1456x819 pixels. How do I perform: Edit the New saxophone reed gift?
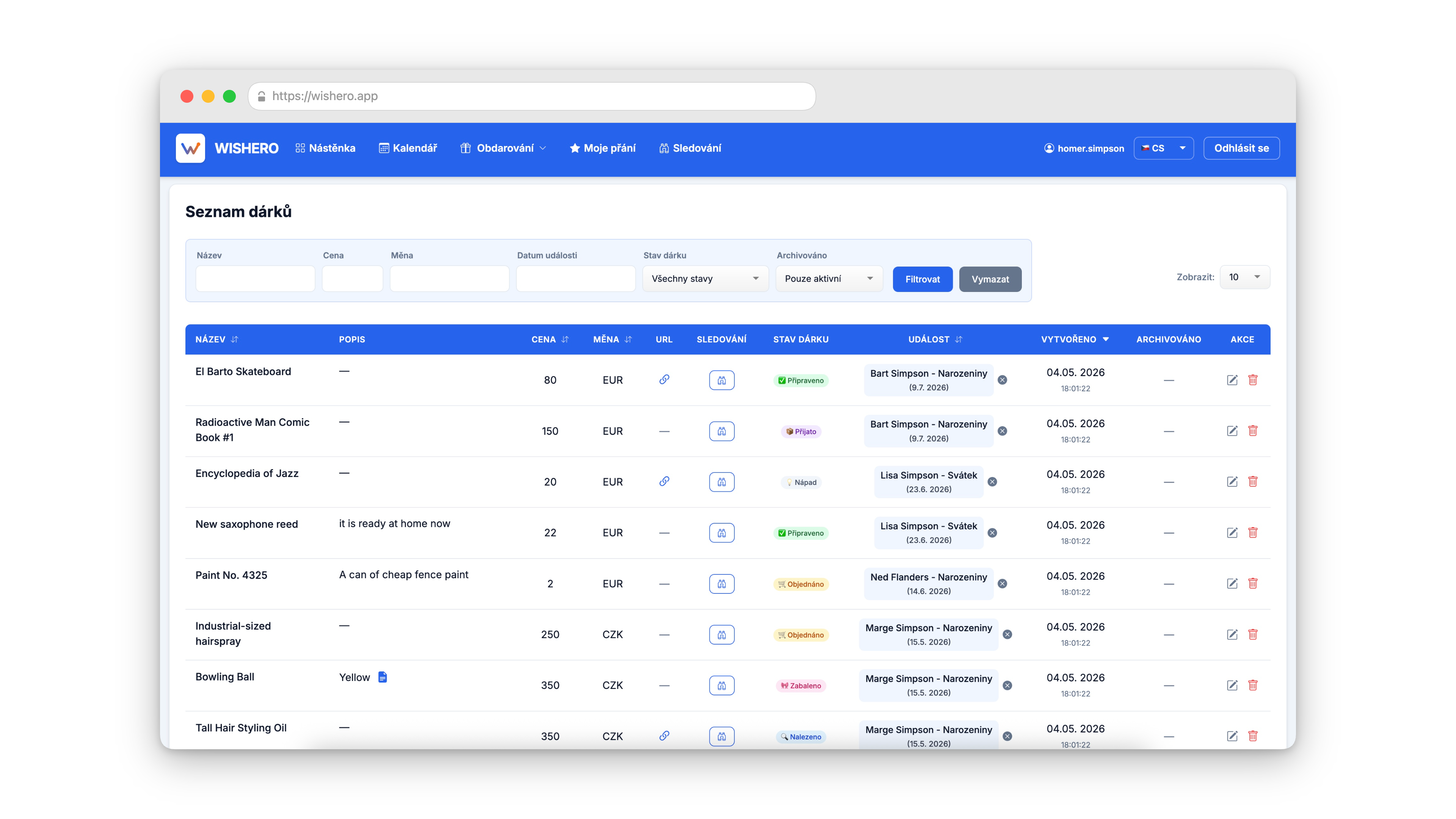point(1232,532)
